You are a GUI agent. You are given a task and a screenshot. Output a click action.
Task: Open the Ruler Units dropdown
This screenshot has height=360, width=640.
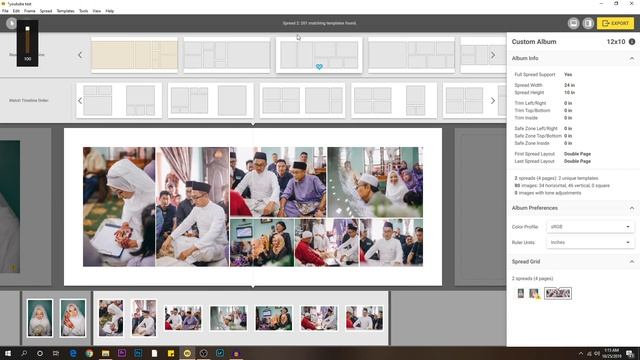(x=590, y=242)
